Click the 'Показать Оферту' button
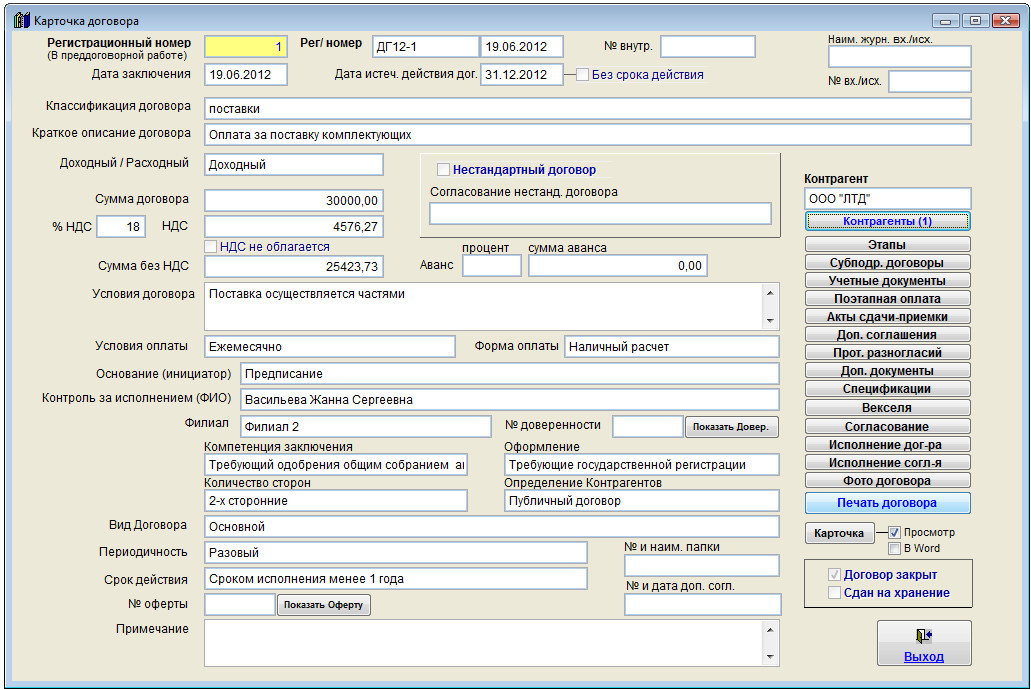This screenshot has height=690, width=1031. [323, 605]
